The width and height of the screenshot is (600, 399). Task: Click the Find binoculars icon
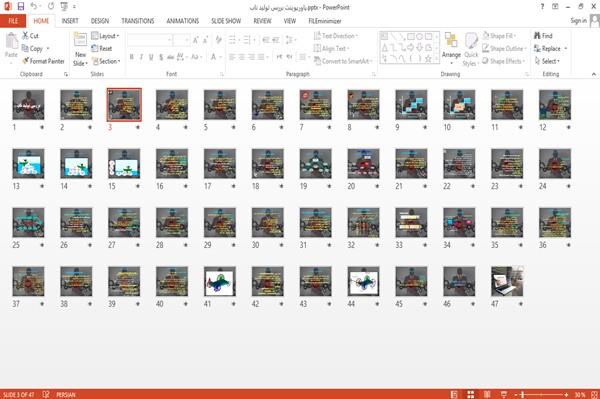click(538, 36)
